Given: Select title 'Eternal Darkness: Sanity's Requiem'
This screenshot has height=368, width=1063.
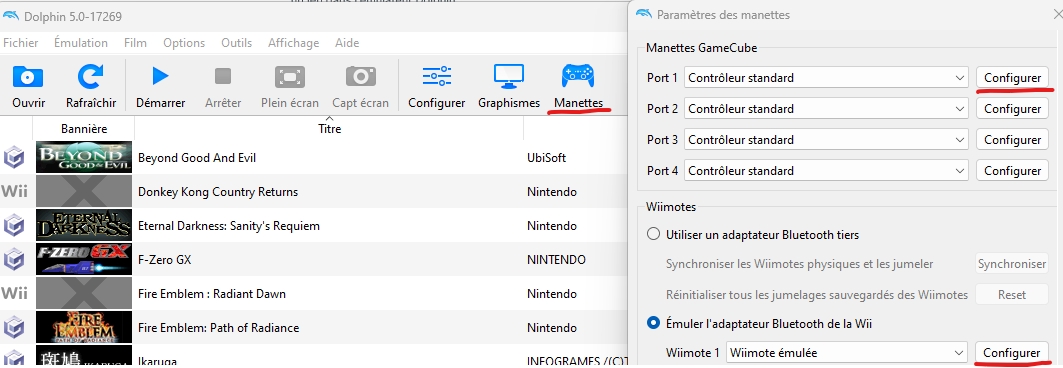Looking at the screenshot, I should (228, 226).
